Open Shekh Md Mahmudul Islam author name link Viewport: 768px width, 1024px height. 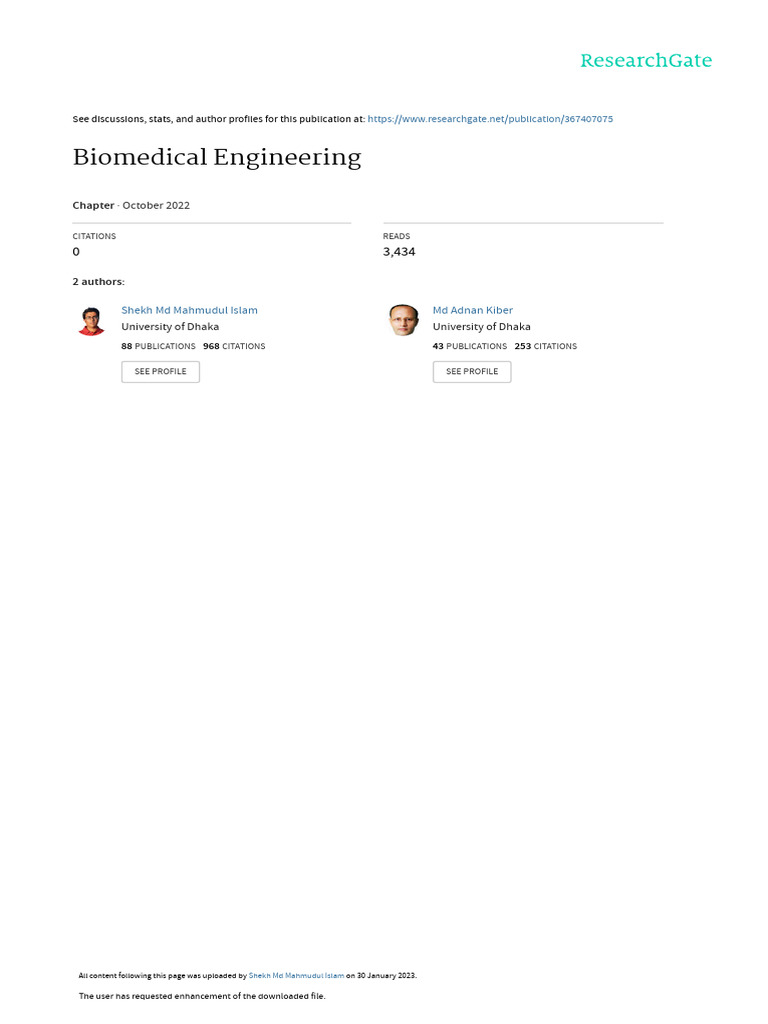coord(189,310)
